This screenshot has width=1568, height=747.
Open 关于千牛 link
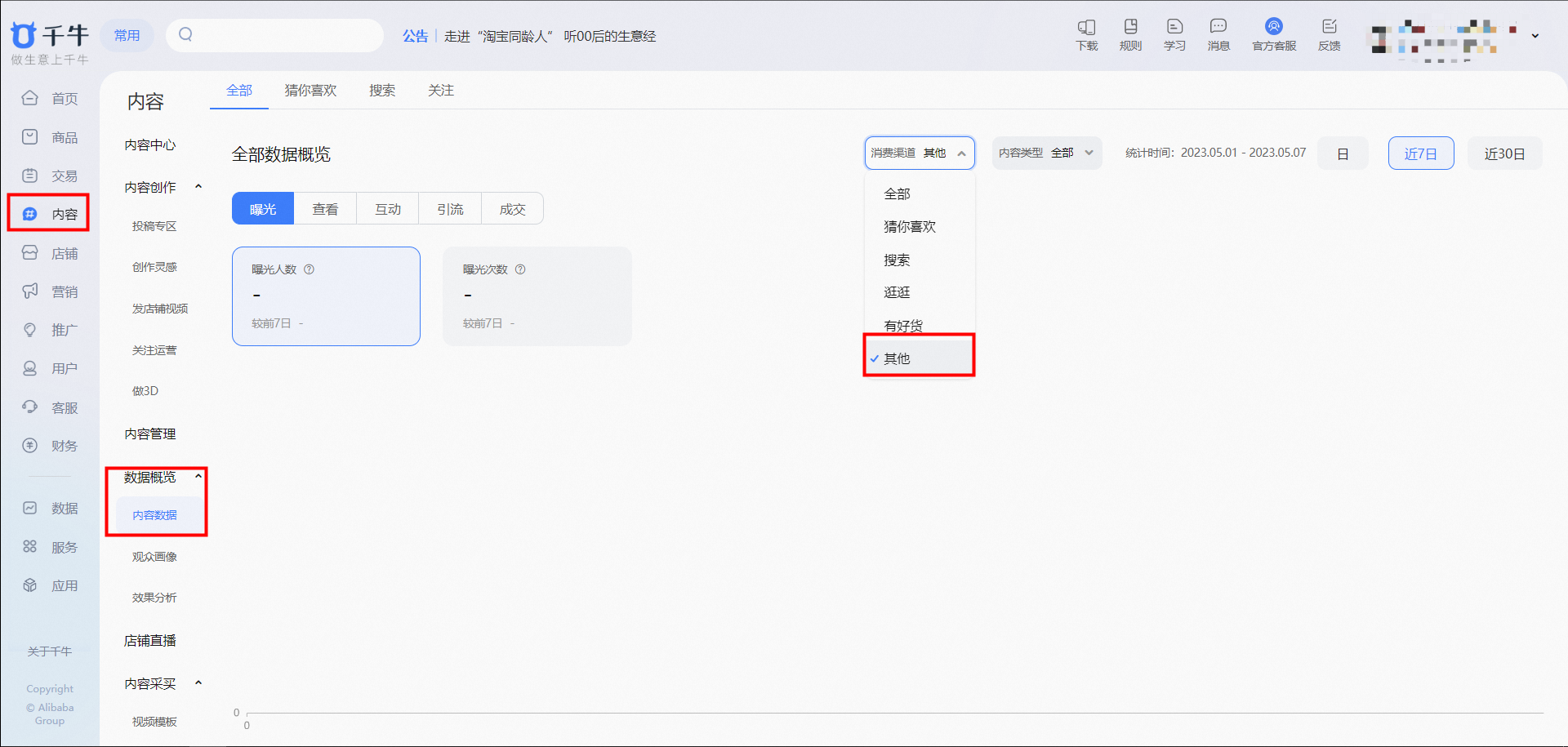tap(50, 651)
